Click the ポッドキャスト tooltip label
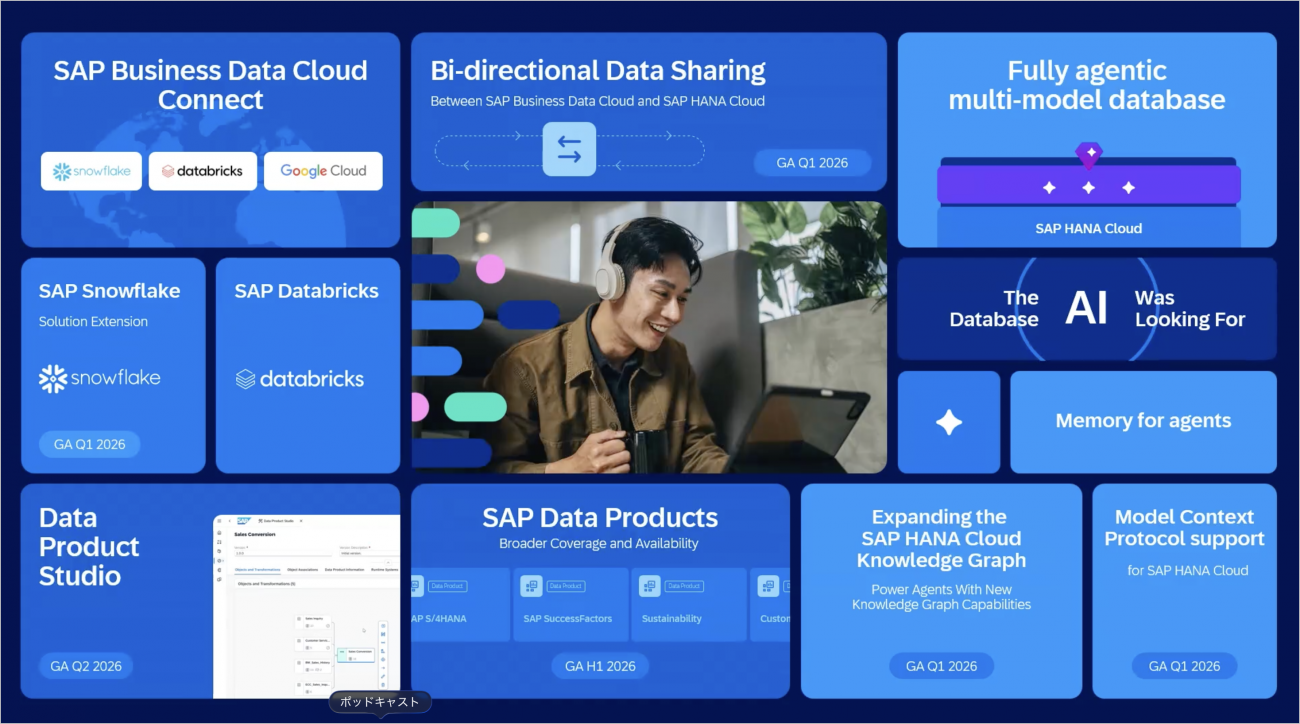Image resolution: width=1300 pixels, height=724 pixels. pos(380,702)
